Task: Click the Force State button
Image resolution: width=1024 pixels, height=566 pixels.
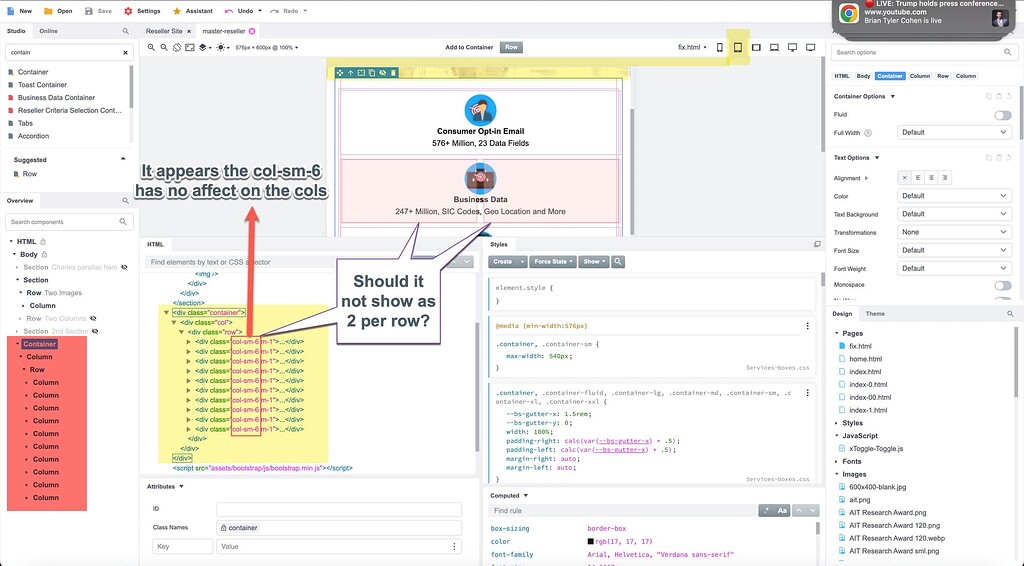Action: pyautogui.click(x=553, y=262)
